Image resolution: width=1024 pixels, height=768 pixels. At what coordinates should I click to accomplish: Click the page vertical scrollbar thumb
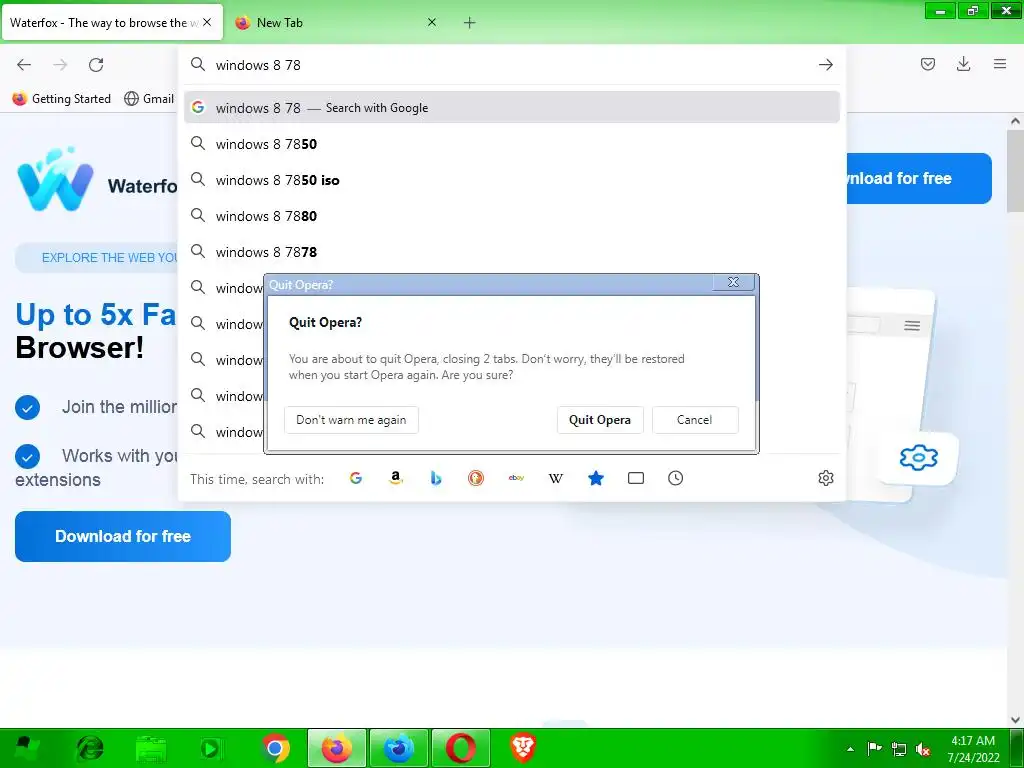[1016, 171]
